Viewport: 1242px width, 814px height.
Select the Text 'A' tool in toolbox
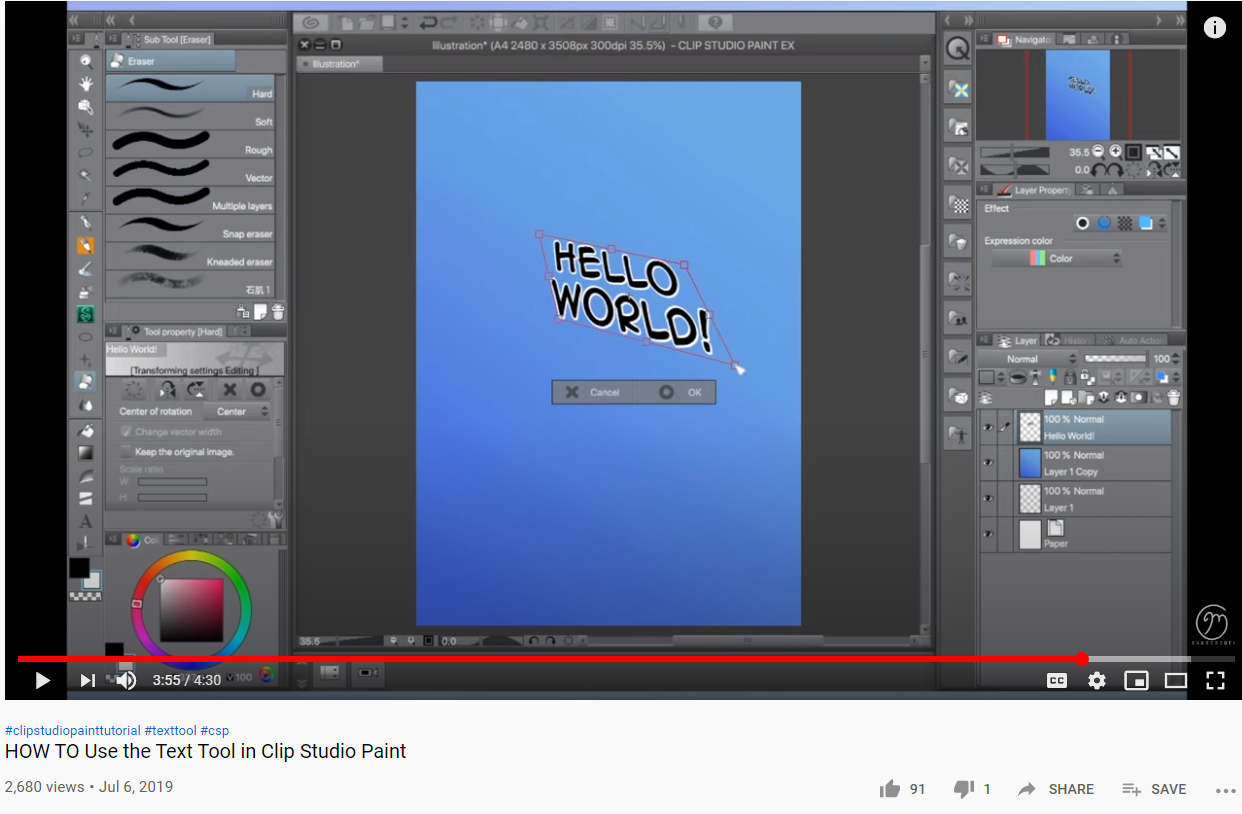(86, 521)
